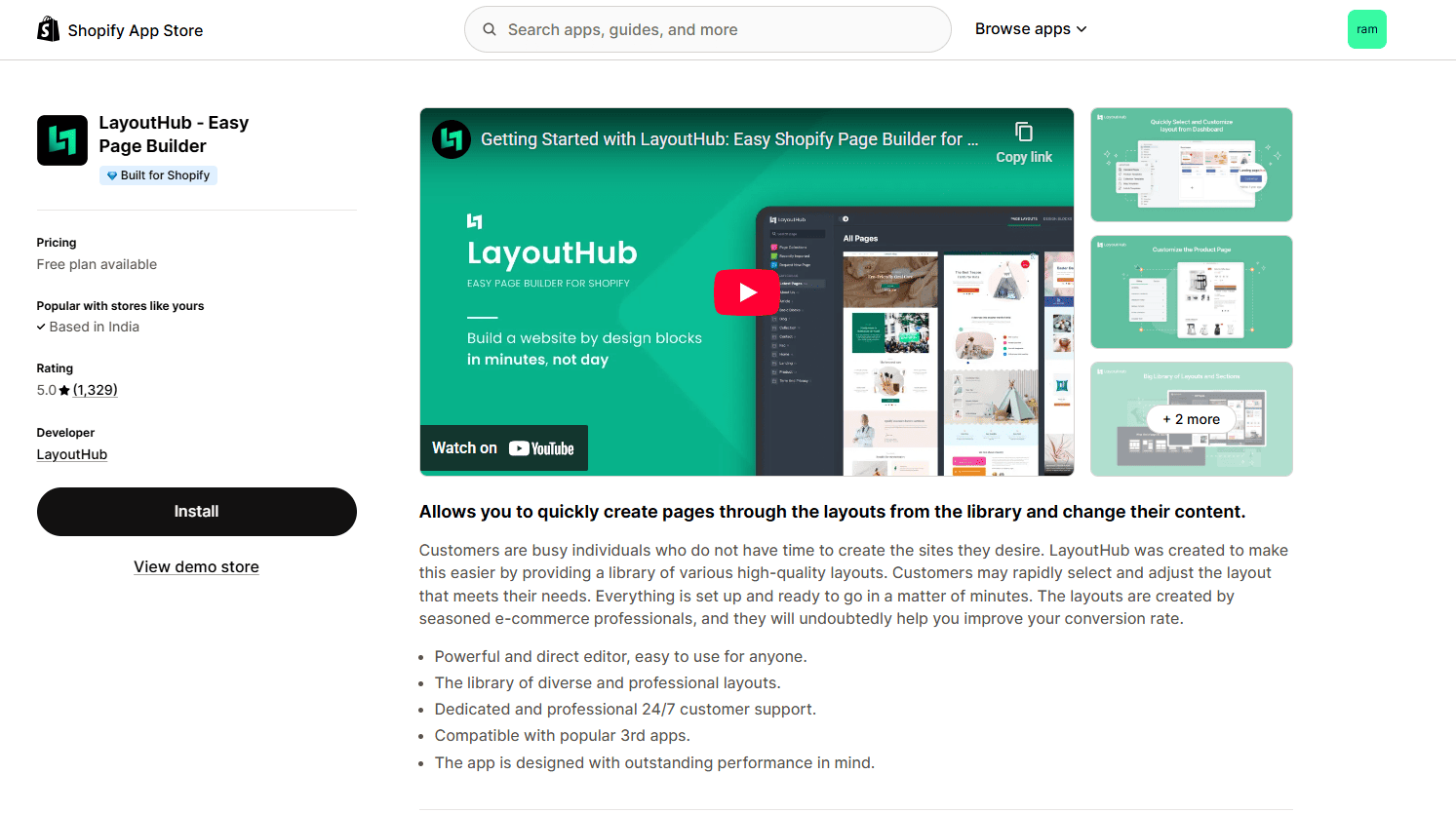Open the video title Getting Started with LayoutHub
Screen dimensions: 1456x813
click(729, 139)
